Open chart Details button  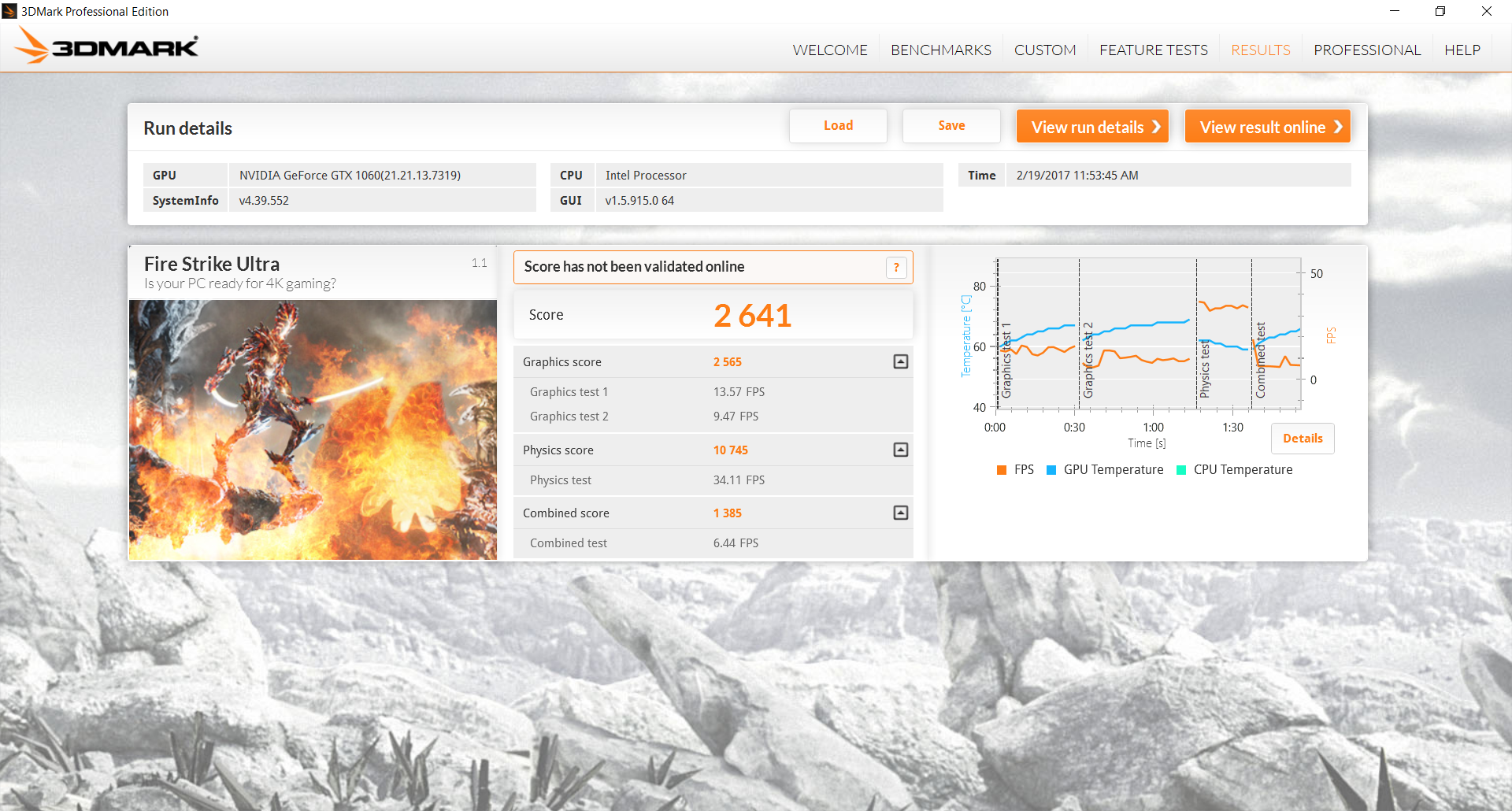(1303, 439)
